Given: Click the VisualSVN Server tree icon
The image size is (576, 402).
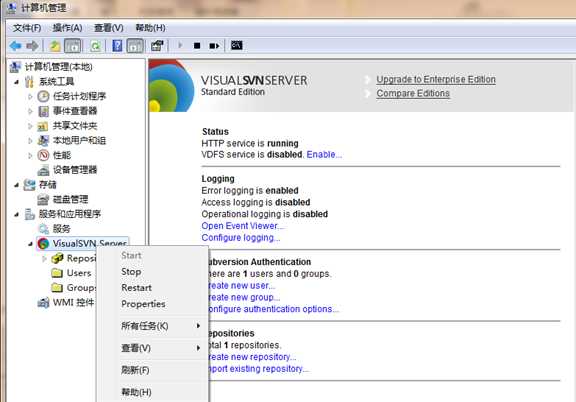Looking at the screenshot, I should point(43,243).
